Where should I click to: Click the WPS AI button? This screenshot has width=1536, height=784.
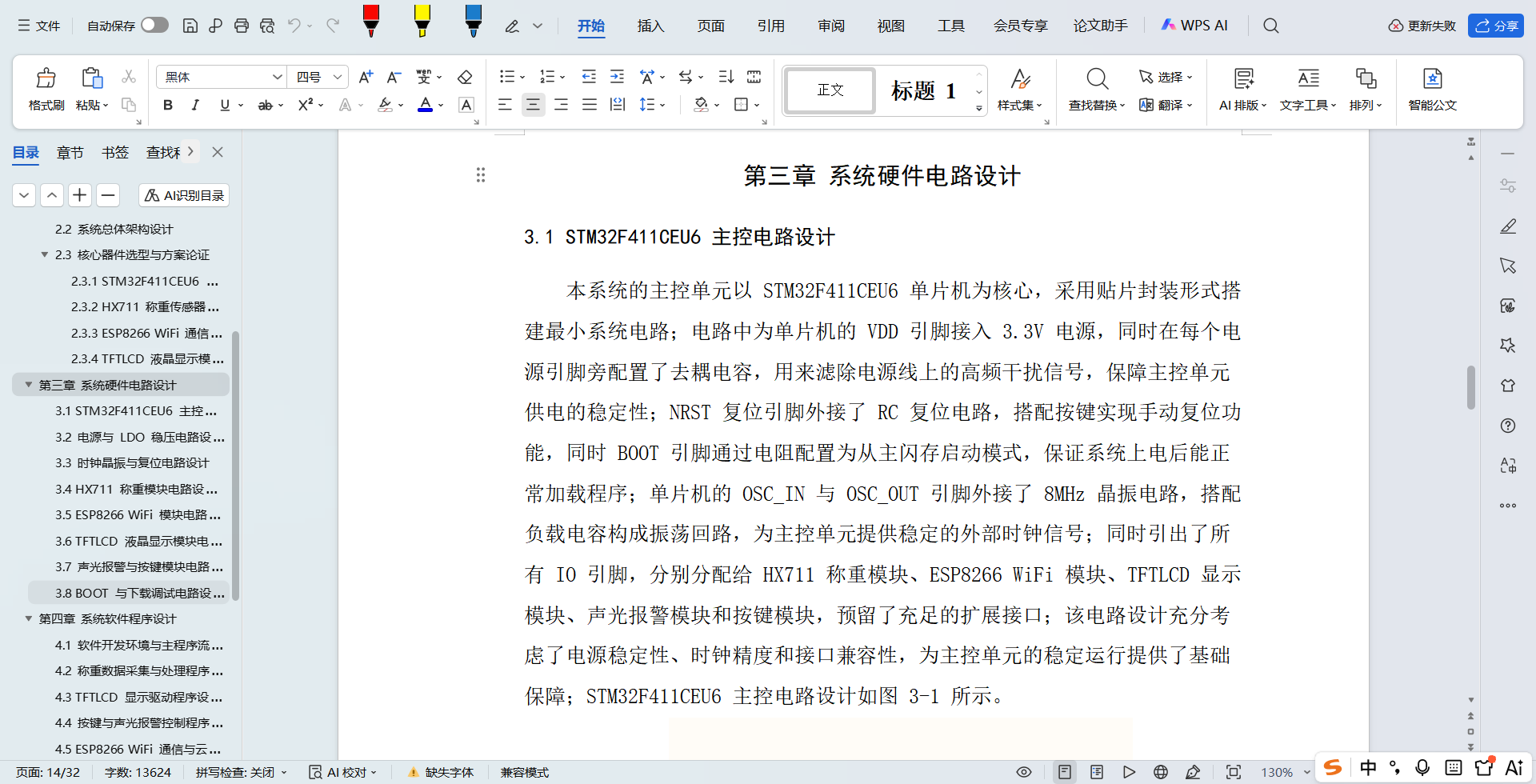[1194, 26]
